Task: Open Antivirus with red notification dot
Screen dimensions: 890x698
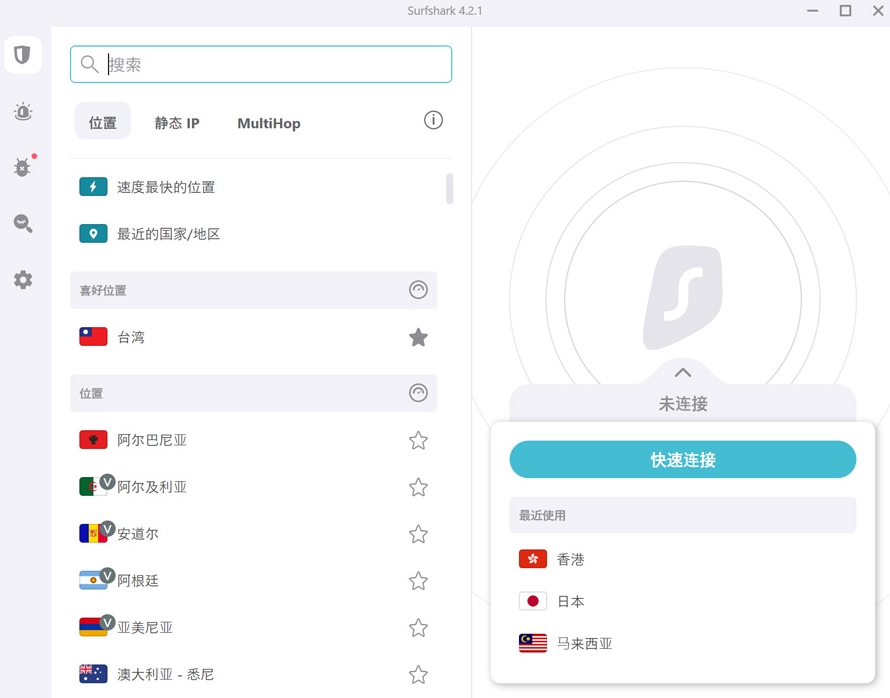Action: coord(22,167)
